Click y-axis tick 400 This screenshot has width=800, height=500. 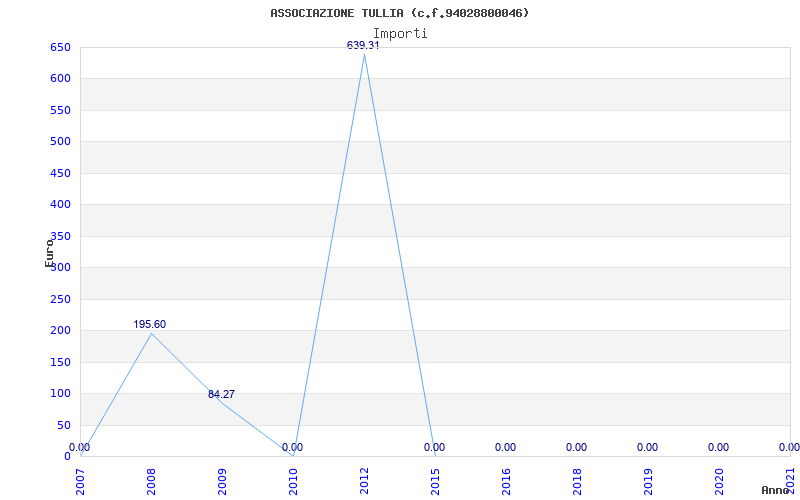point(60,205)
